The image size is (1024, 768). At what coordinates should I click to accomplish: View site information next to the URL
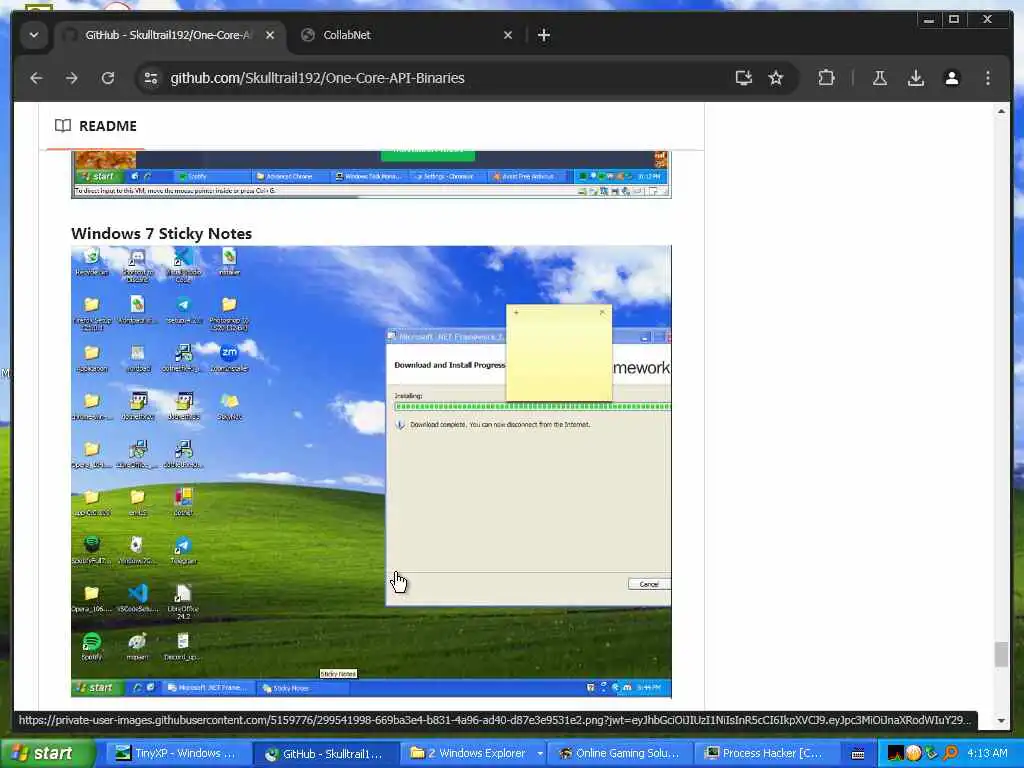(151, 78)
